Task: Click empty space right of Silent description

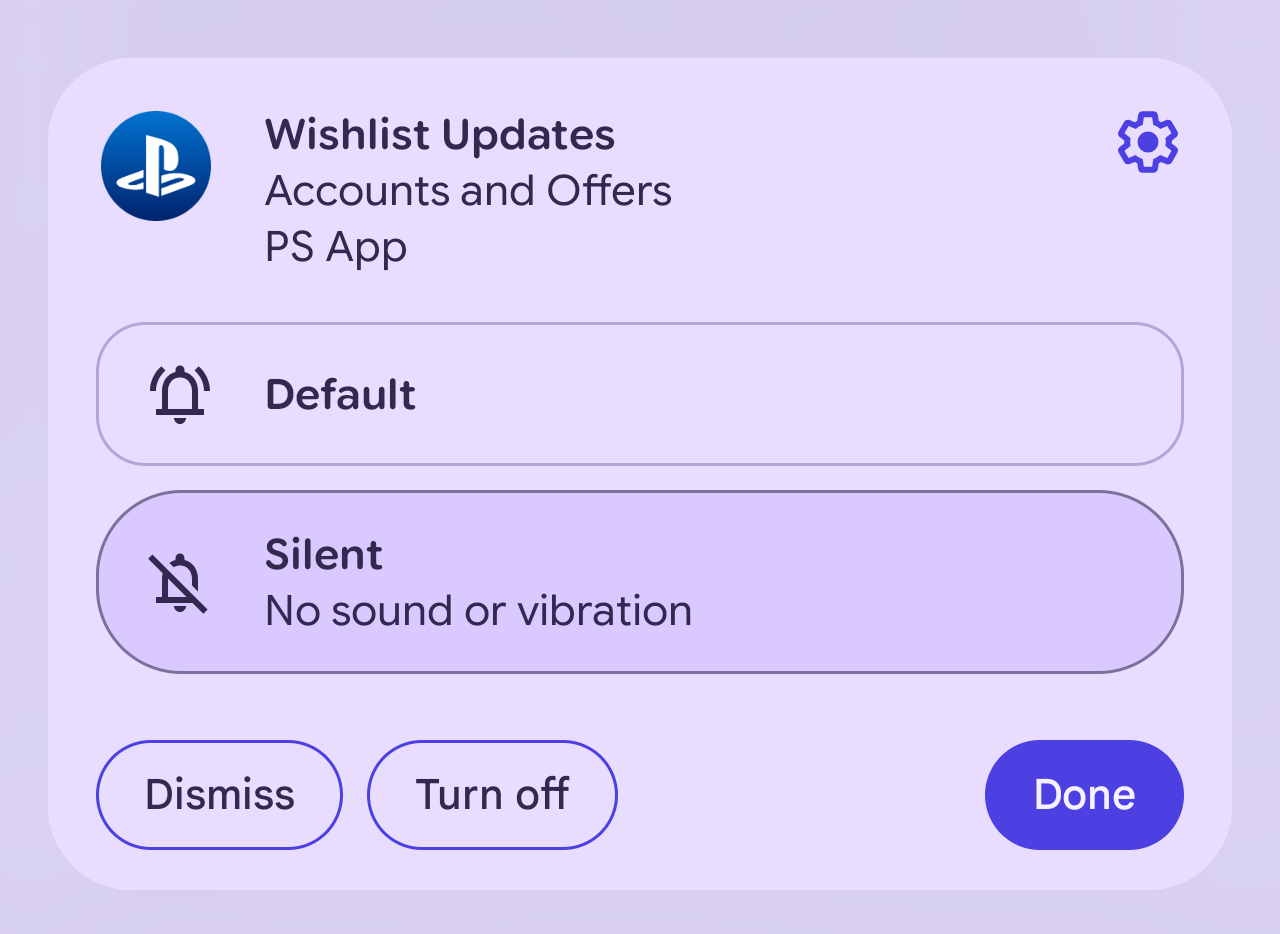Action: (x=930, y=600)
